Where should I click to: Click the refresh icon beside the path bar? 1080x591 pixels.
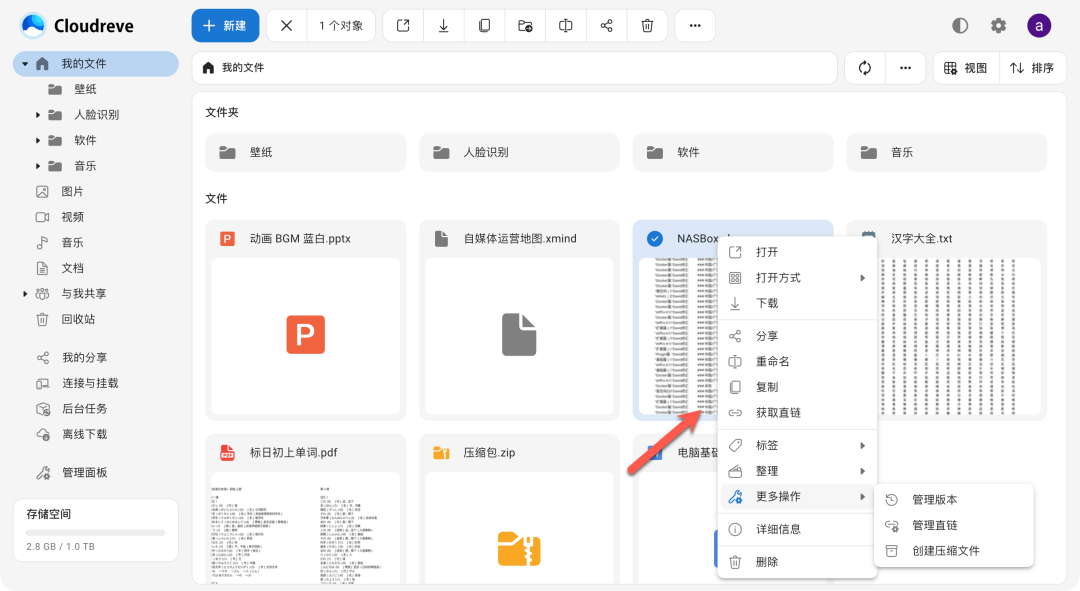tap(865, 68)
